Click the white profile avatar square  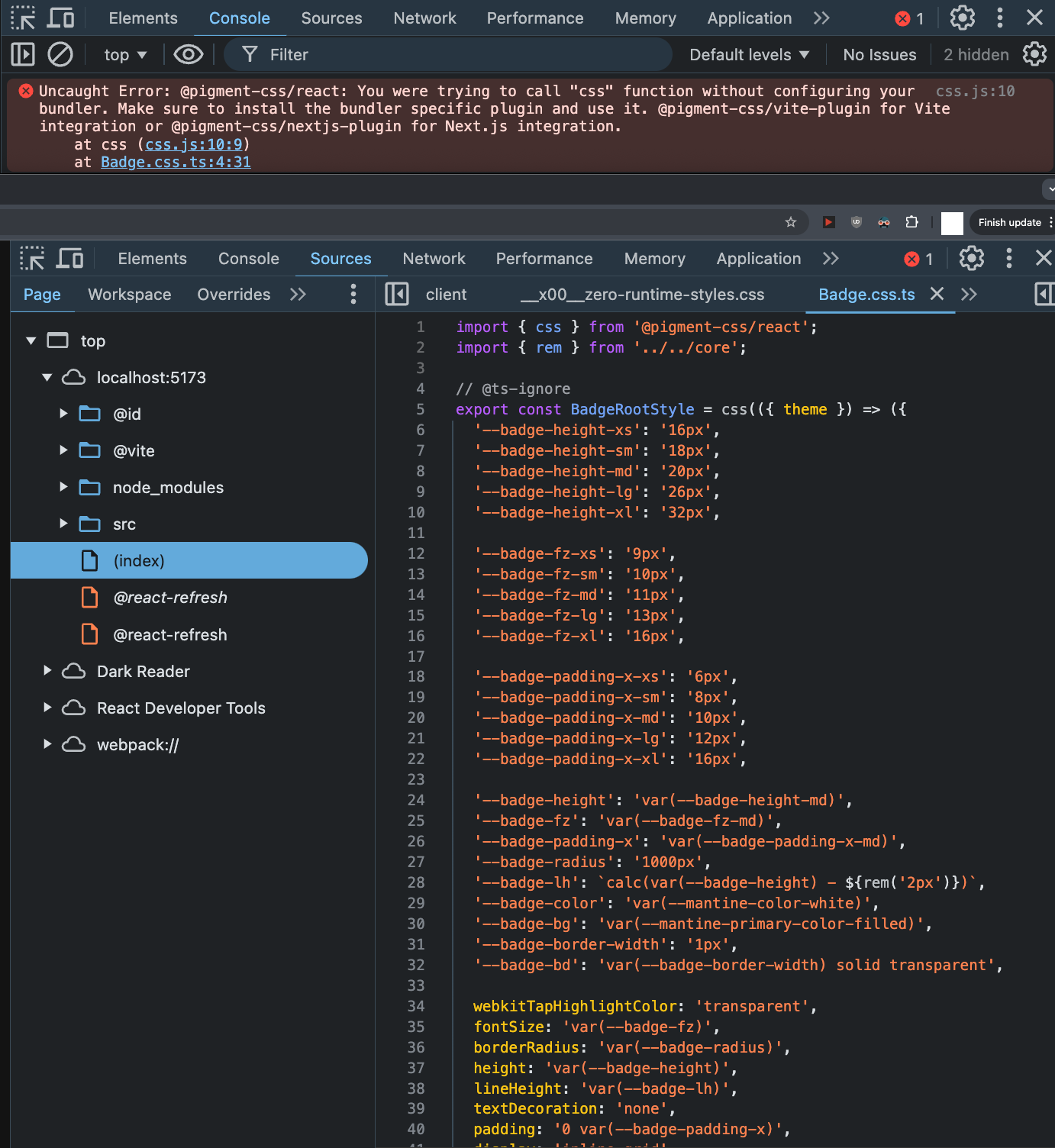[x=952, y=223]
